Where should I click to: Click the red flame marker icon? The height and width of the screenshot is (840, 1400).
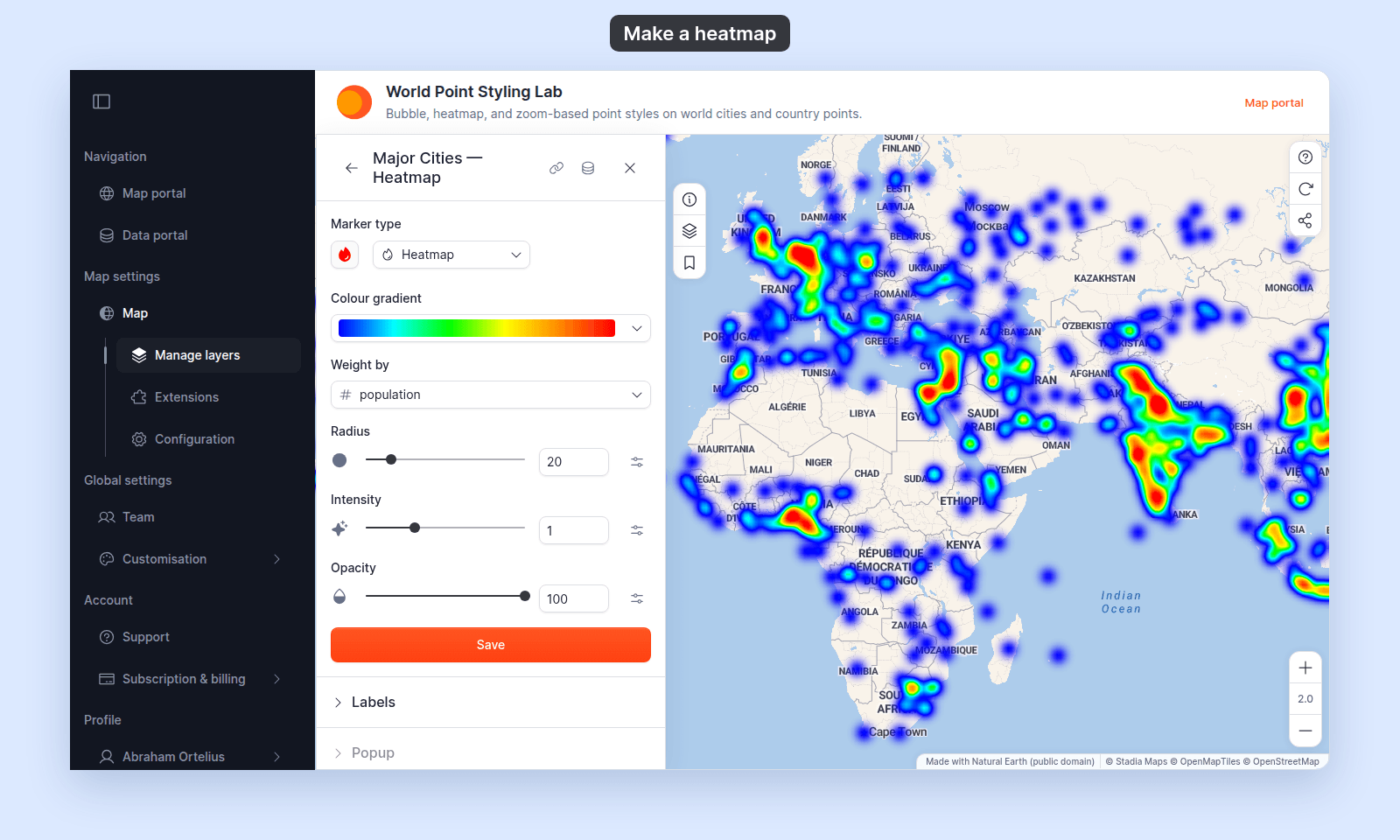[x=345, y=255]
